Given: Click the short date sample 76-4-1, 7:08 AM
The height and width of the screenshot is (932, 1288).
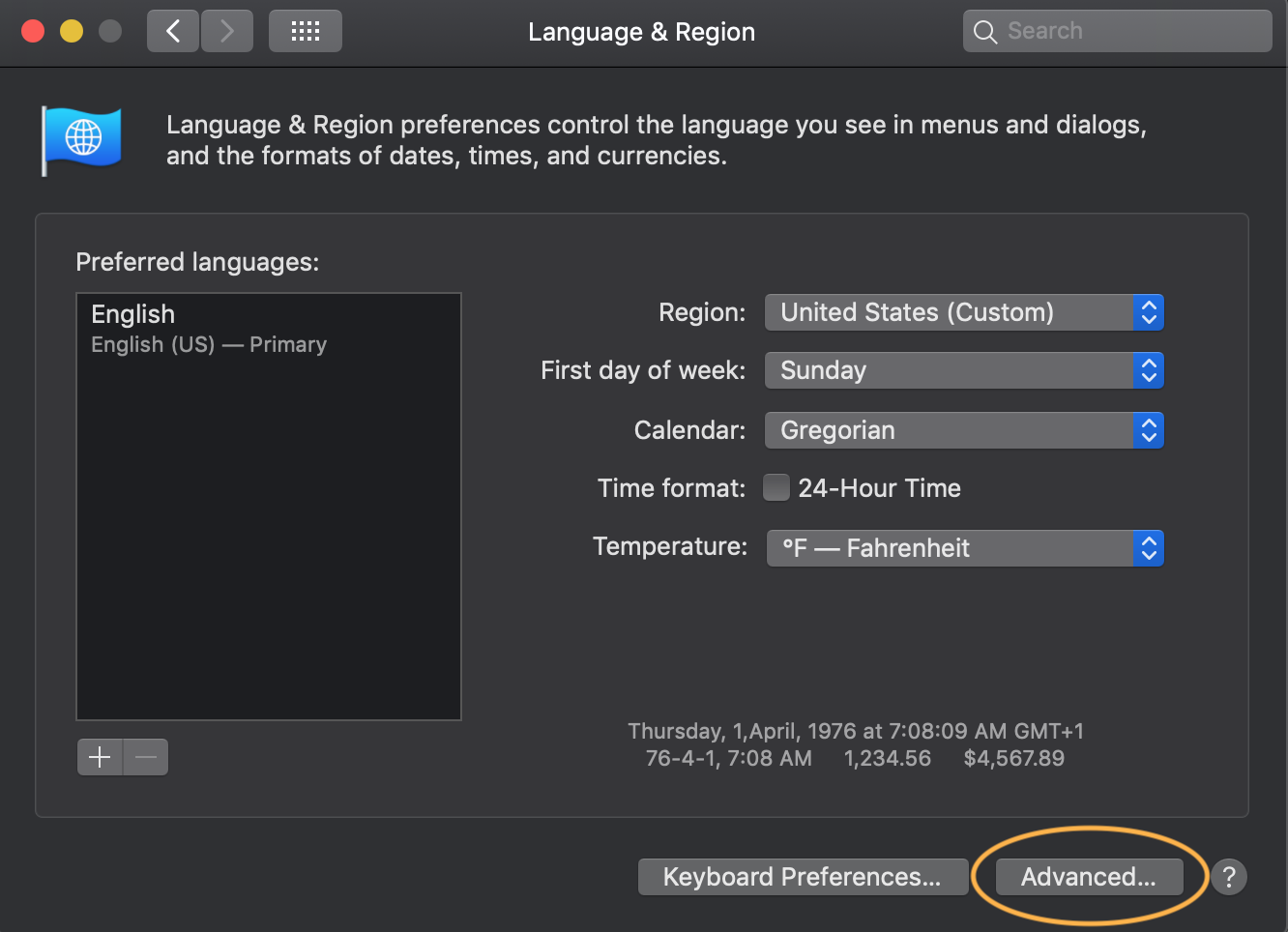Looking at the screenshot, I should point(729,758).
